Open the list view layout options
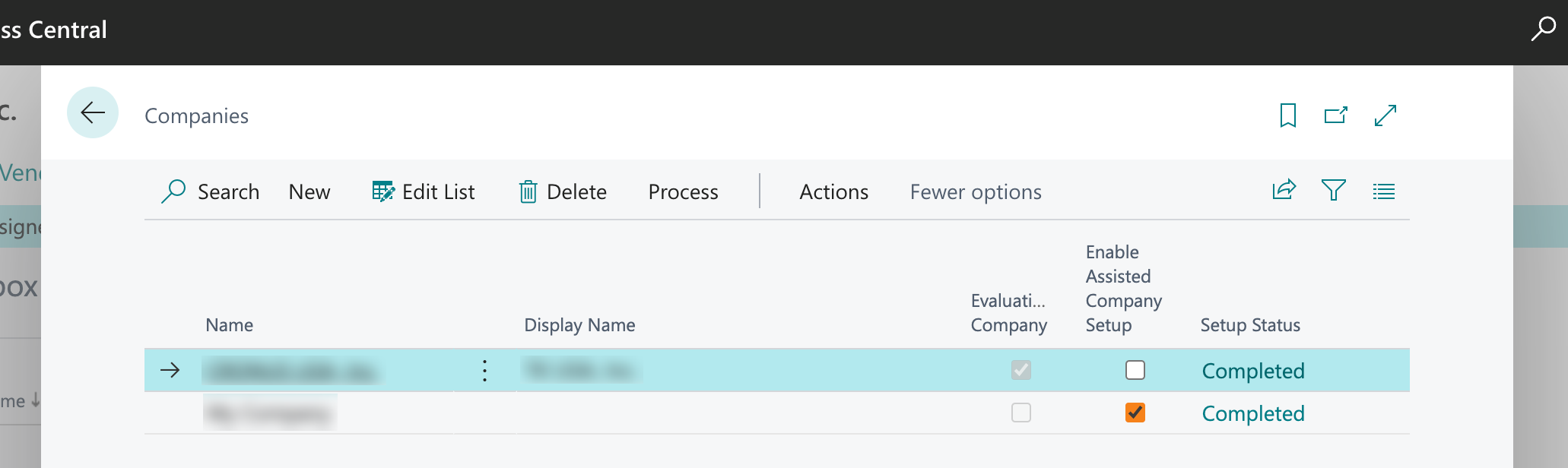 [x=1383, y=191]
